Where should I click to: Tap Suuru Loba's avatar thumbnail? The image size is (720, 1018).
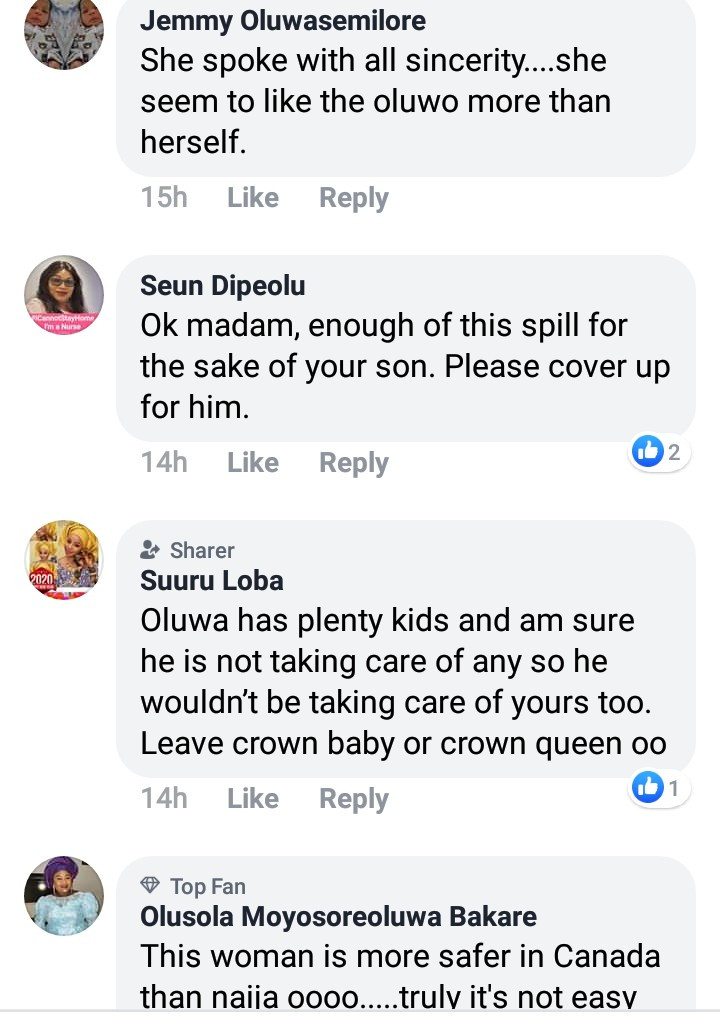(64, 560)
